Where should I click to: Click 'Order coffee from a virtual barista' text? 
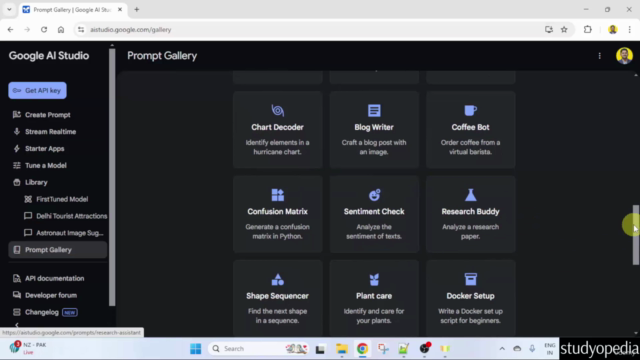click(x=470, y=147)
